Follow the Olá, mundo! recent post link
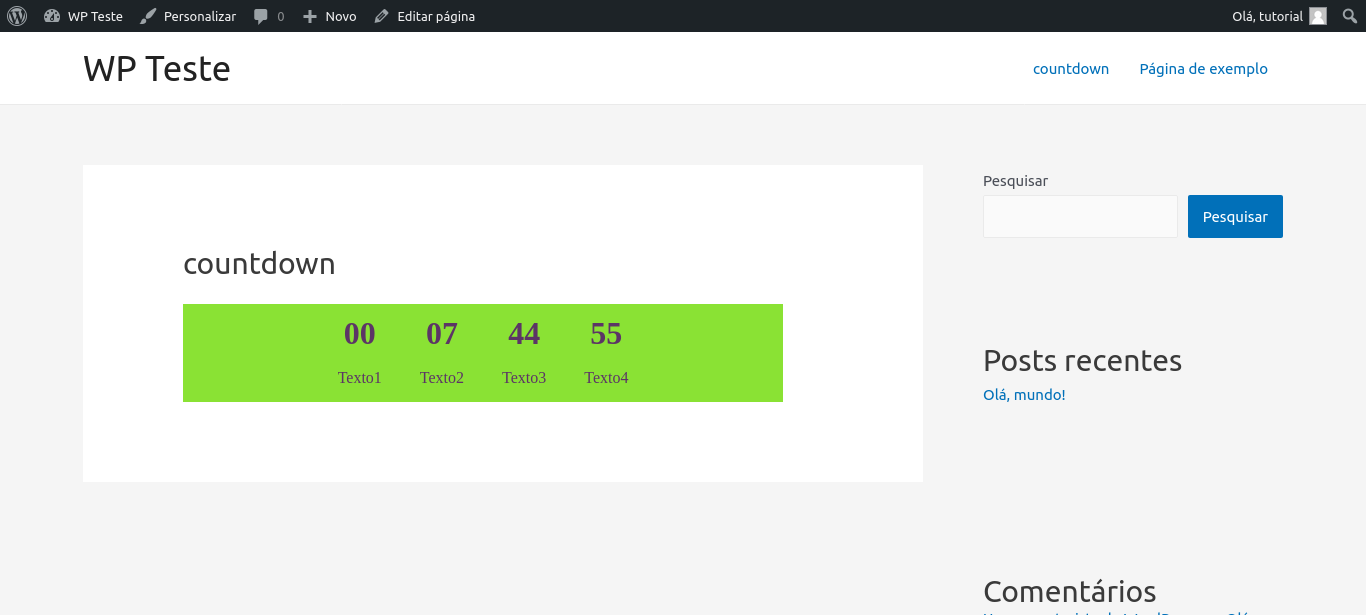Viewport: 1366px width, 615px height. tap(1024, 394)
